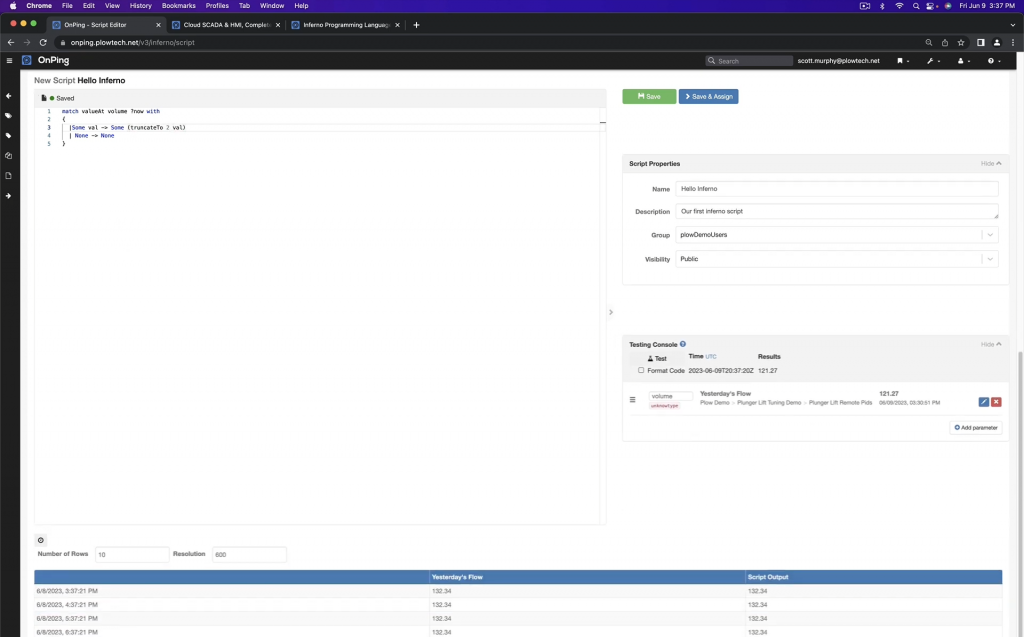Open the Testing Console help icon

coord(683,344)
